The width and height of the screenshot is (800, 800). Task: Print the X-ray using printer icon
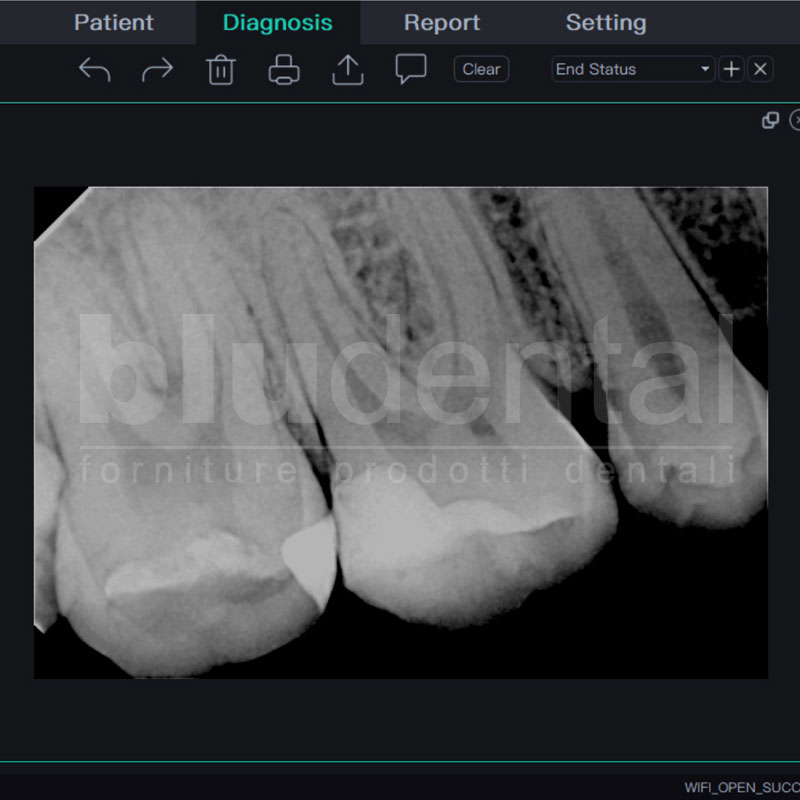tap(284, 69)
